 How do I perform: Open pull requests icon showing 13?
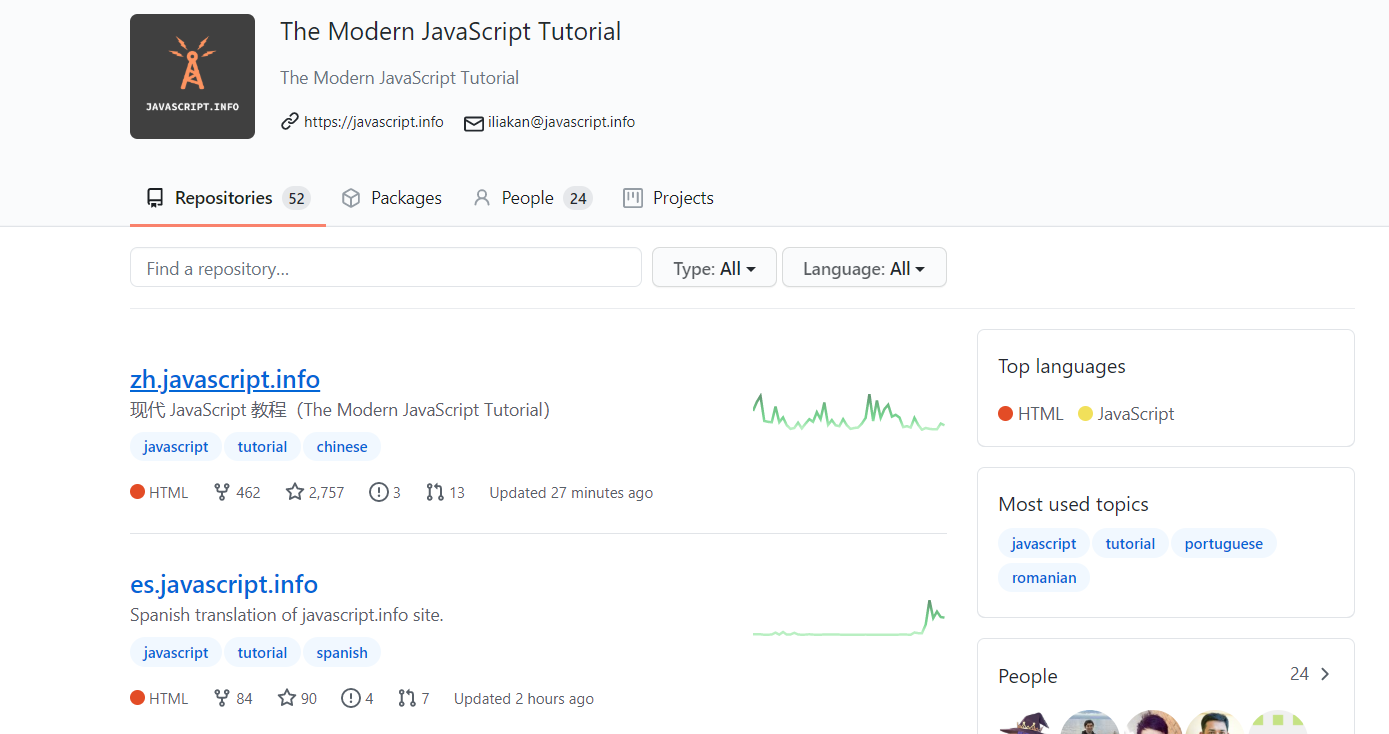[x=435, y=492]
